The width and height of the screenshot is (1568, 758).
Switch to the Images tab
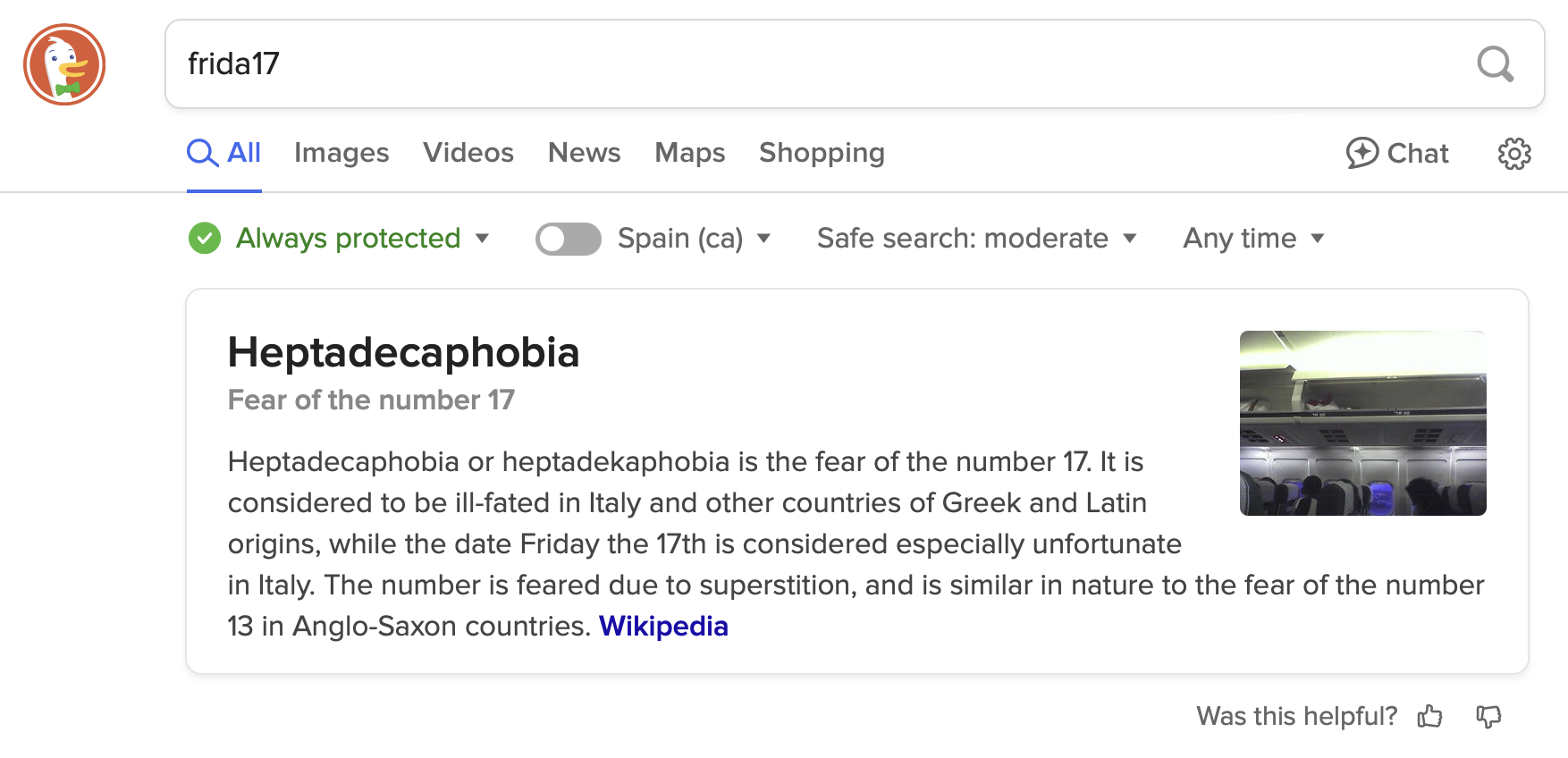[341, 153]
